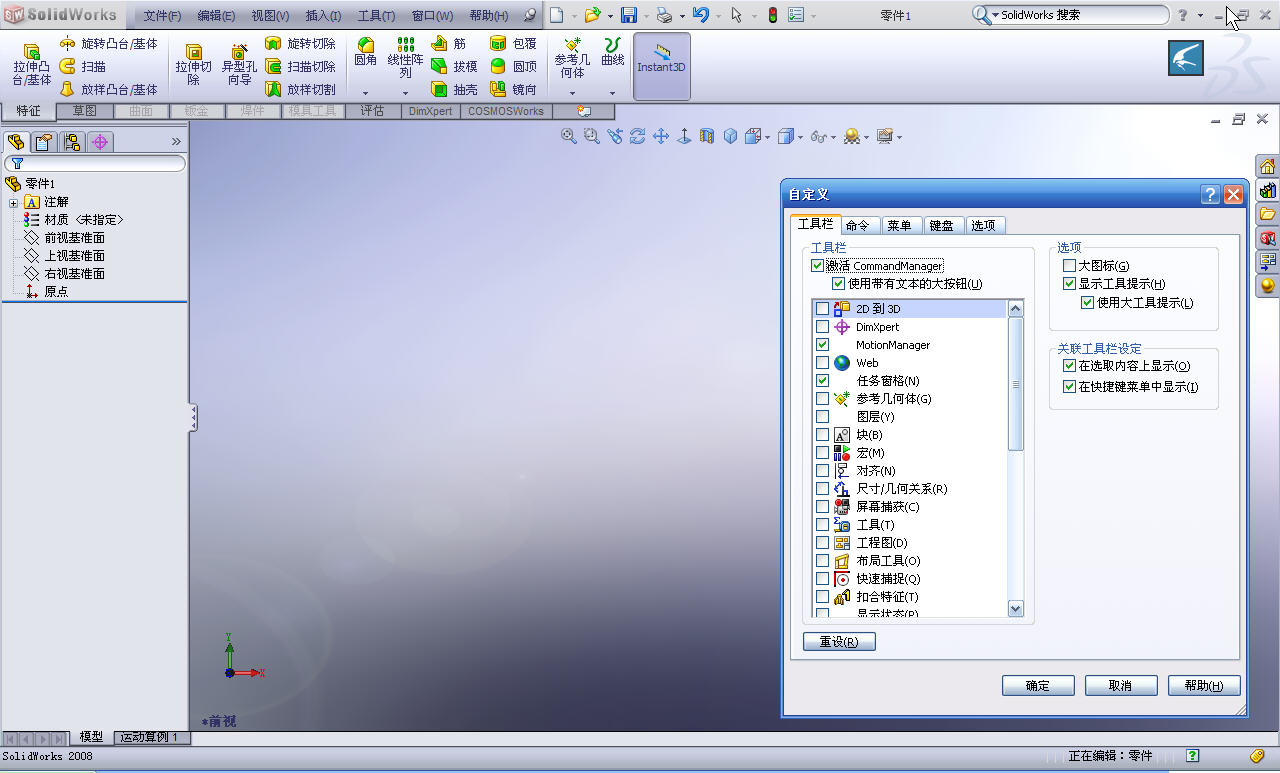
Task: Select the 包覆 wrap tool
Action: [513, 44]
